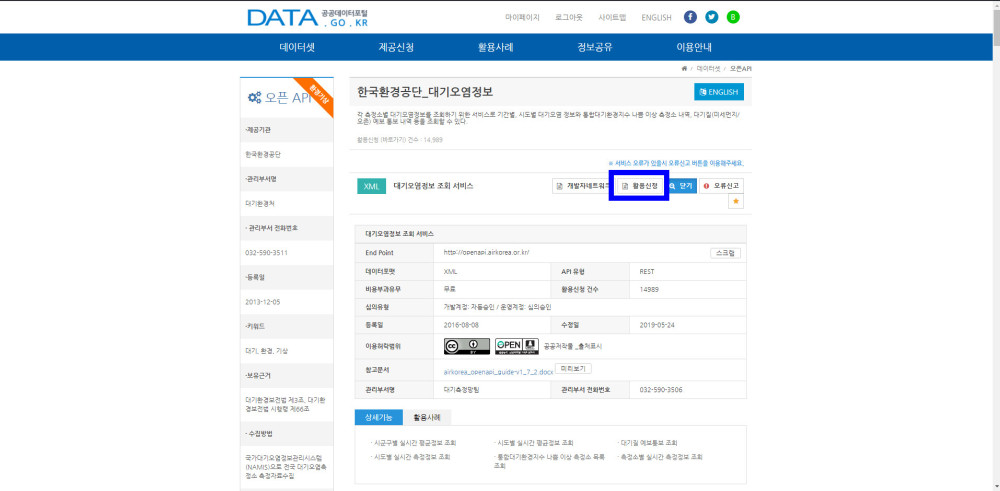Image resolution: width=1000 pixels, height=491 pixels.
Task: Click the XML format badge
Action: click(371, 186)
